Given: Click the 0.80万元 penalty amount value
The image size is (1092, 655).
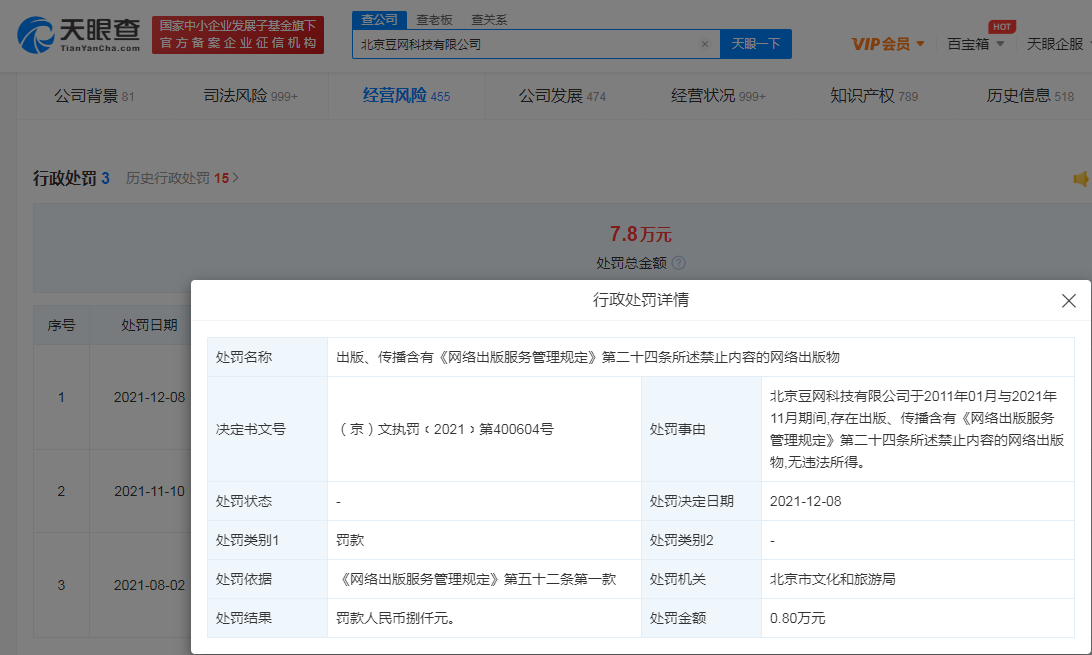Looking at the screenshot, I should 797,618.
